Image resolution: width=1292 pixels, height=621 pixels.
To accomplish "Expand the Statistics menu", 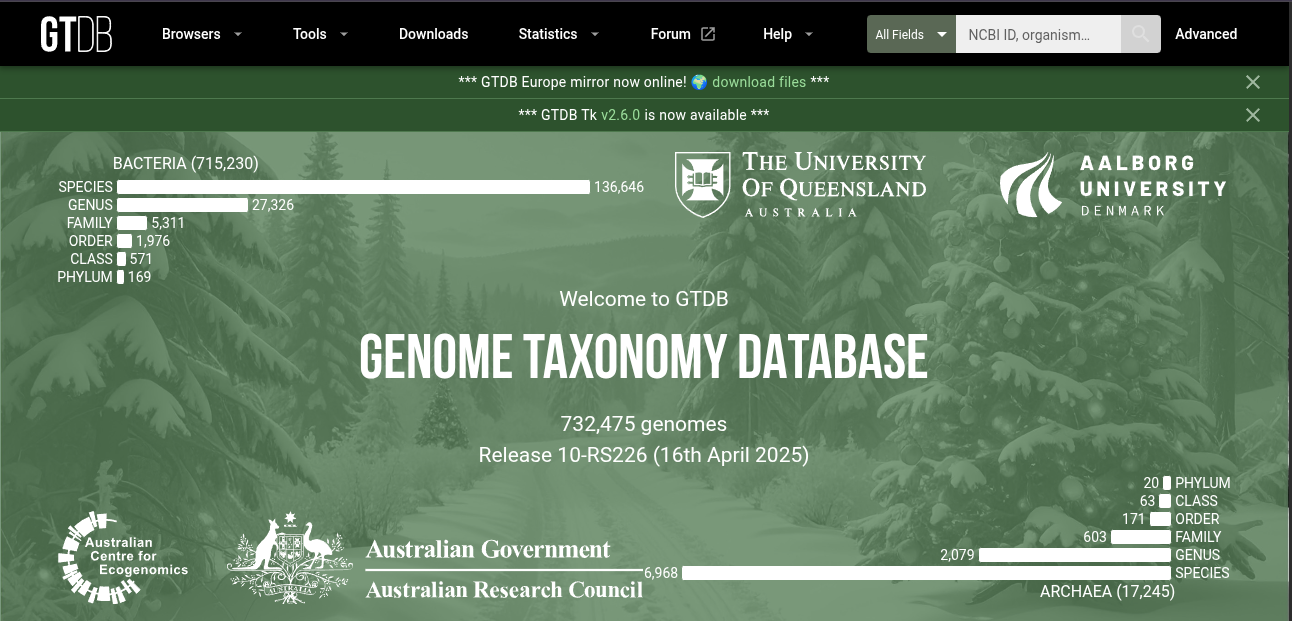I will (x=558, y=34).
